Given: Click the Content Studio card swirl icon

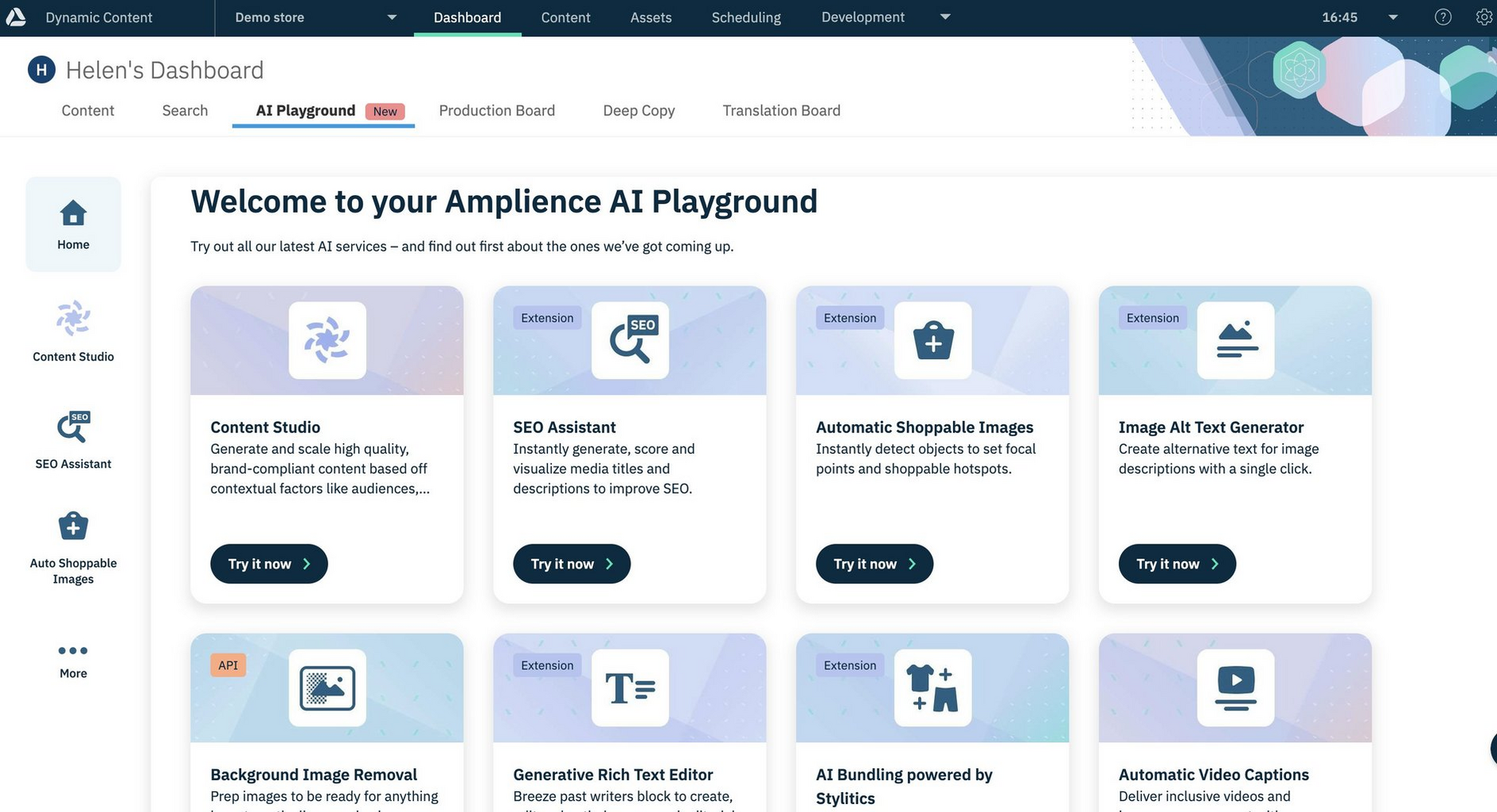Looking at the screenshot, I should tap(327, 341).
